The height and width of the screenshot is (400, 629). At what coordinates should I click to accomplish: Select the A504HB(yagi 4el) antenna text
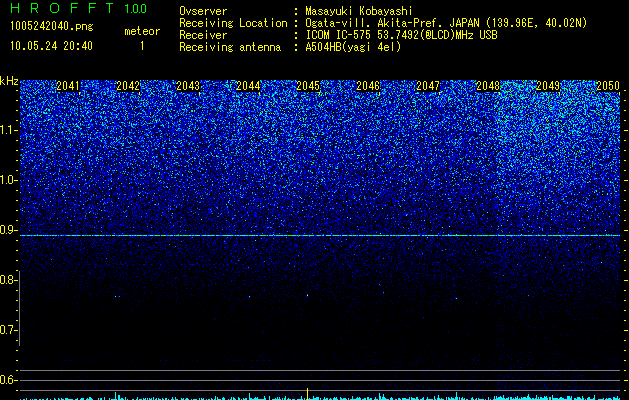coord(353,47)
